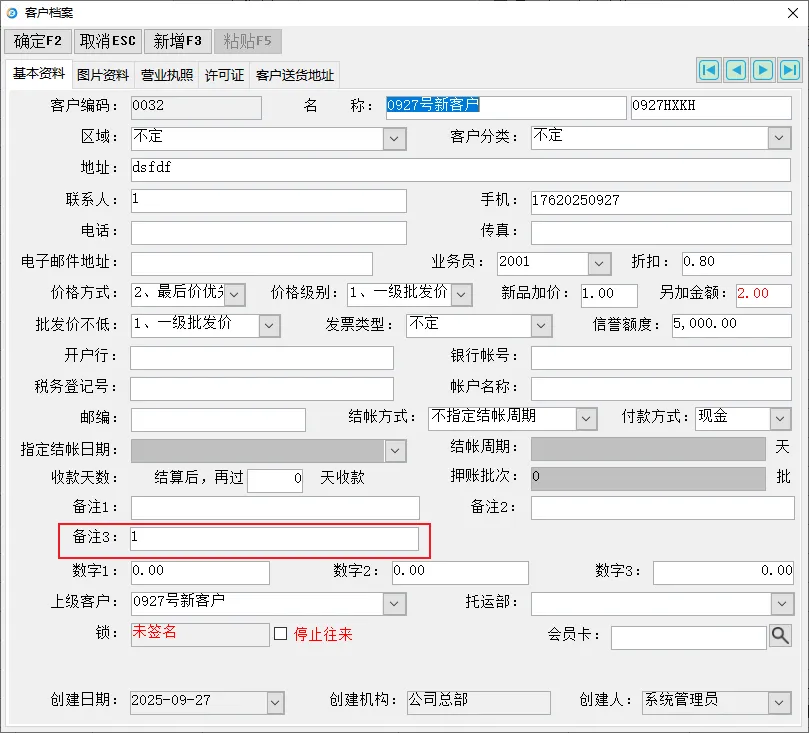Expand the 业务员 dropdown
Image resolution: width=809 pixels, height=733 pixels.
click(x=599, y=264)
